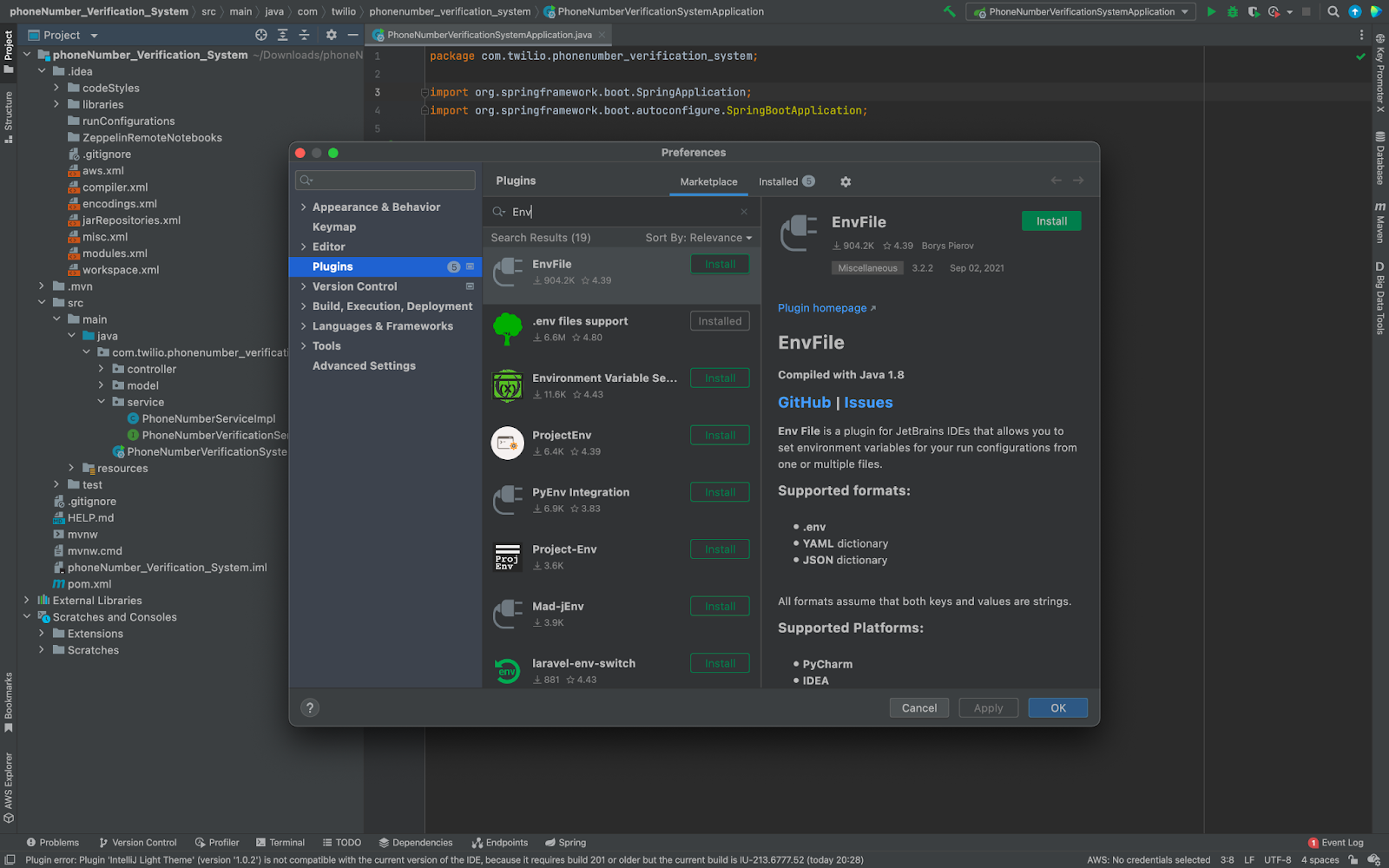Viewport: 1389px width, 868px height.
Task: Hide the Project panel minus icon
Action: (x=352, y=35)
